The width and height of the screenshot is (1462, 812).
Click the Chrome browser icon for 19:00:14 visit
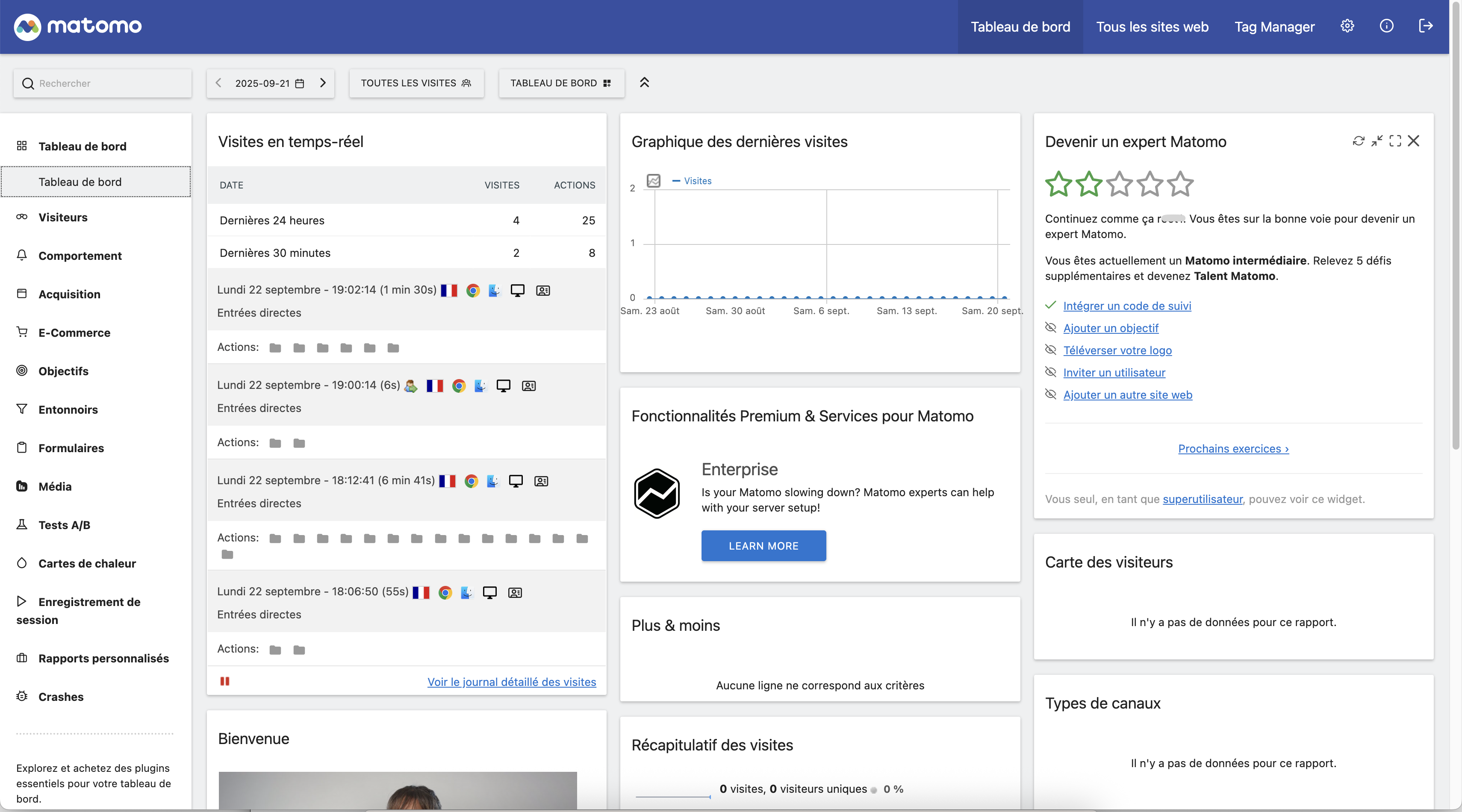(459, 386)
